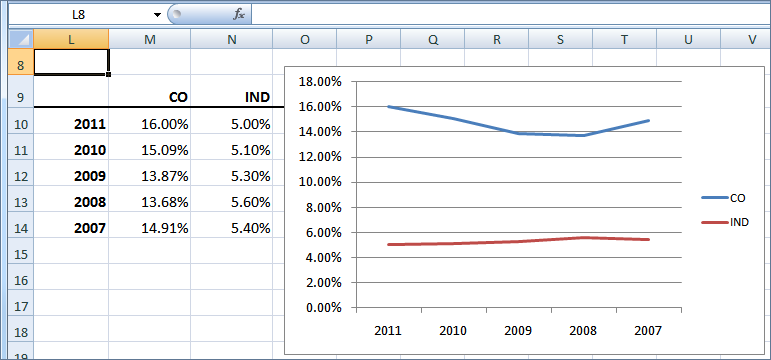Click the fx Insert Function icon
Viewport: 771px width, 360px height.
pyautogui.click(x=239, y=15)
